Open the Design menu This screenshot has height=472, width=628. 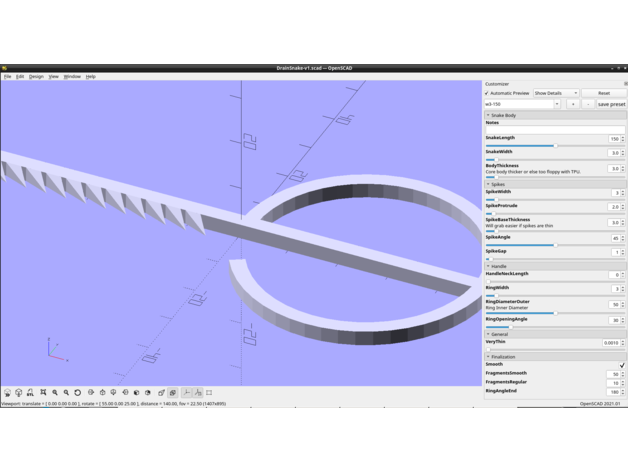(36, 76)
